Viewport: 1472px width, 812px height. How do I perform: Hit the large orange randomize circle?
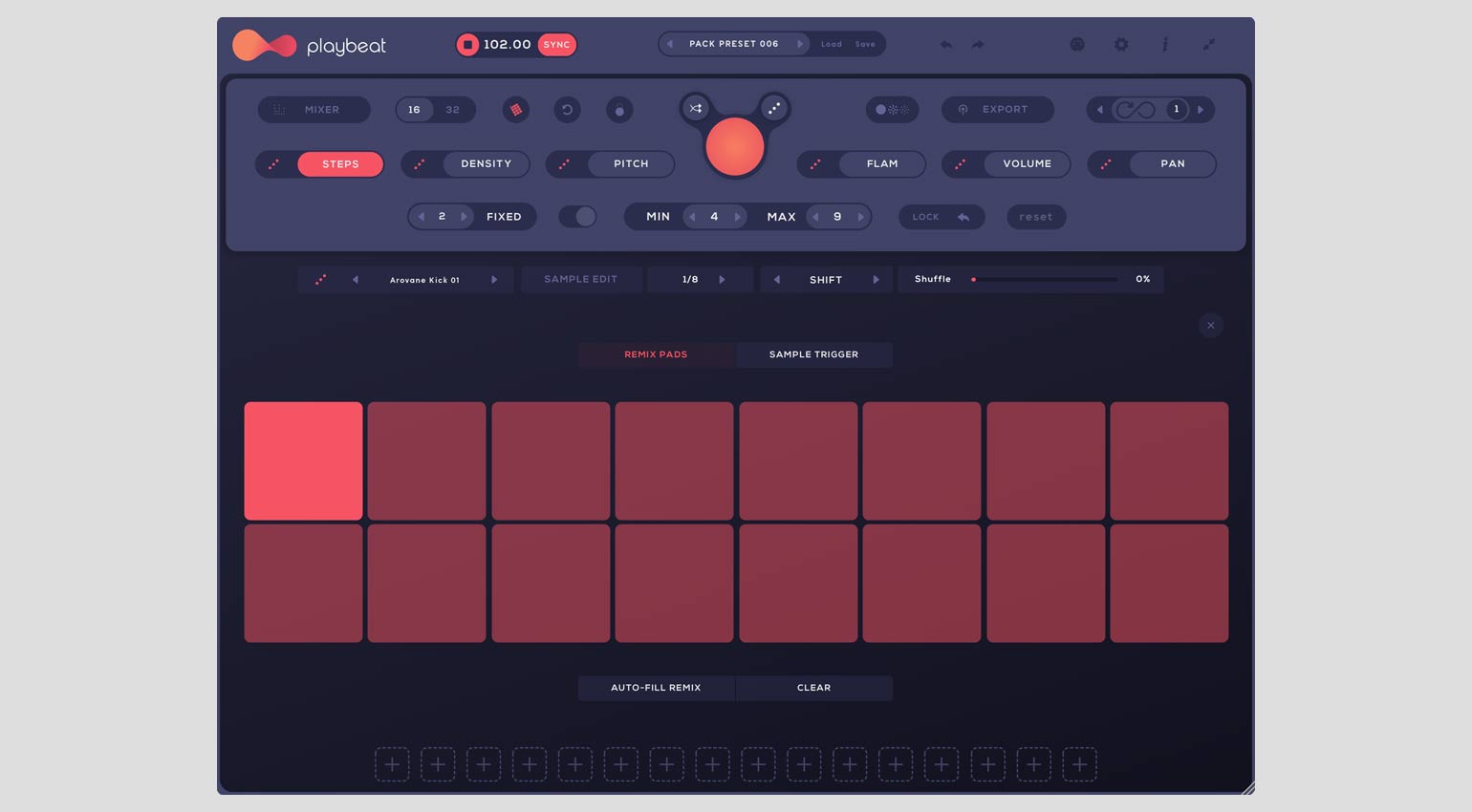pos(734,147)
